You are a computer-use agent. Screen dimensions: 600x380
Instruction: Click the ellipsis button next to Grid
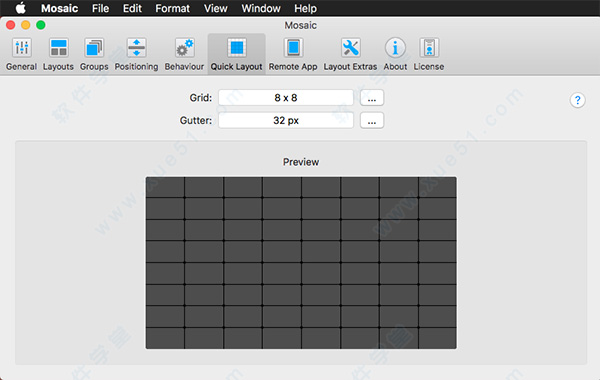point(372,98)
